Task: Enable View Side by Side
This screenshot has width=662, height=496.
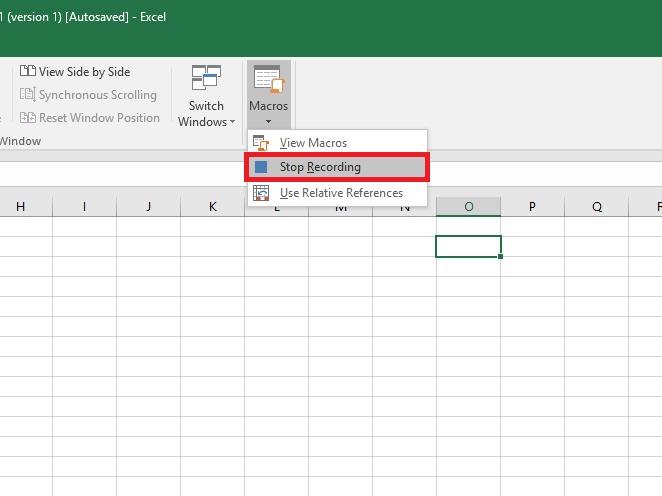Action: tap(75, 71)
